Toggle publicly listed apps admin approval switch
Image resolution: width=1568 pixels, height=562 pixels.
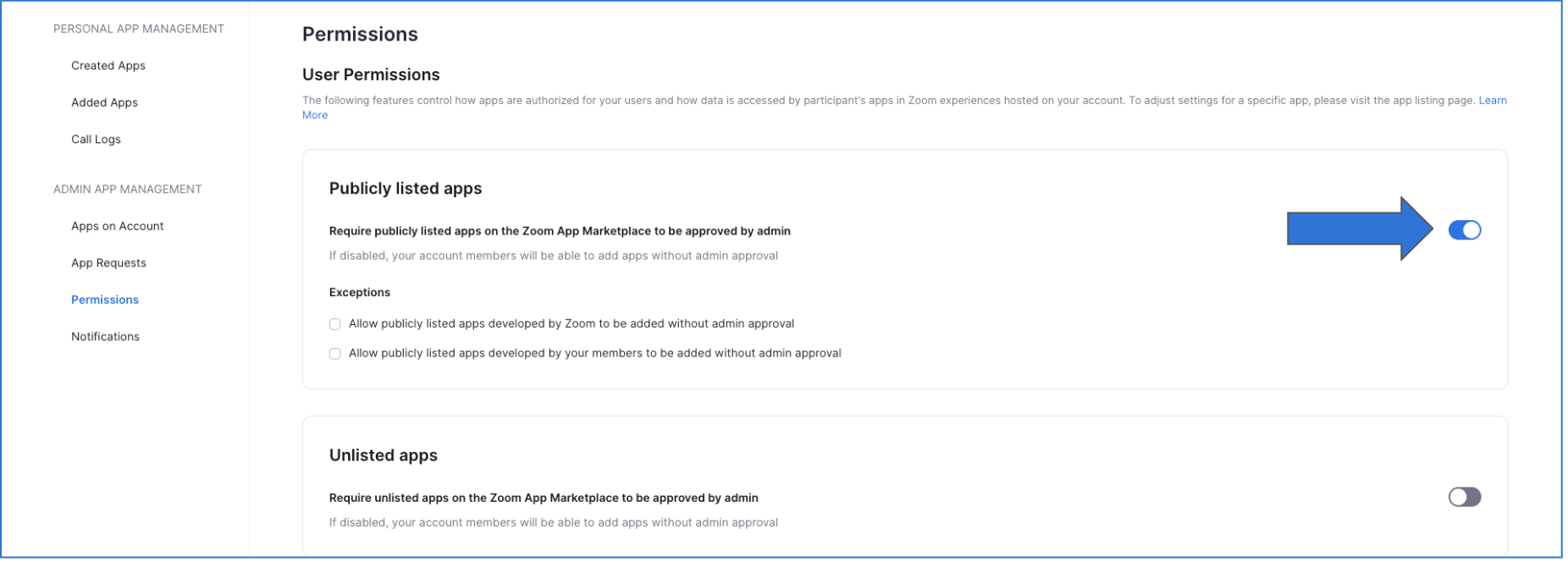click(1465, 230)
